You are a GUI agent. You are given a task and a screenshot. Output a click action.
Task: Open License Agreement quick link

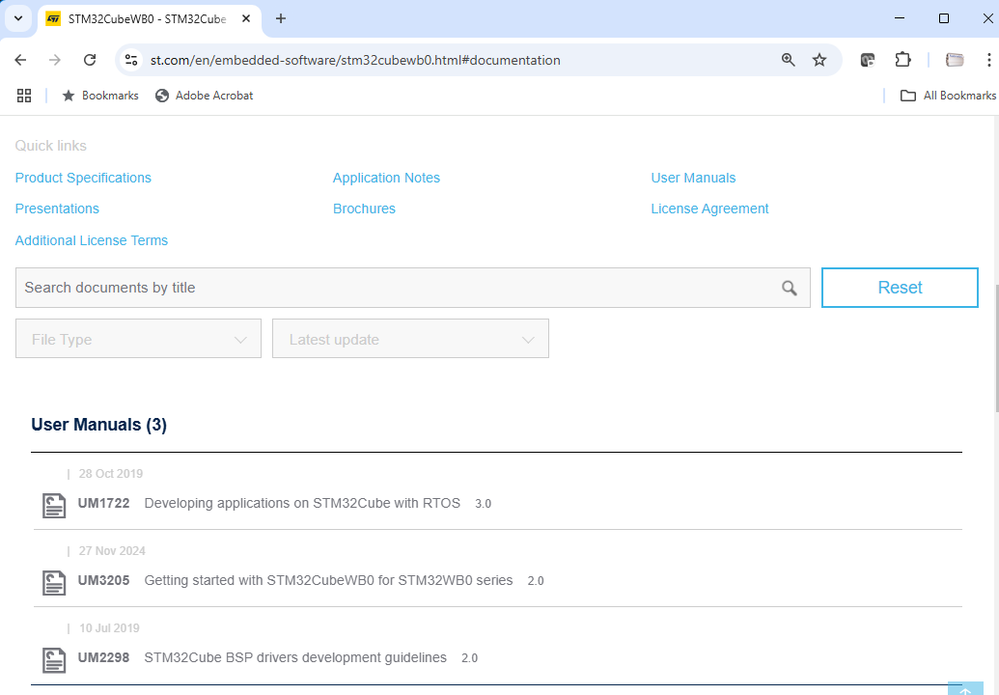click(710, 209)
